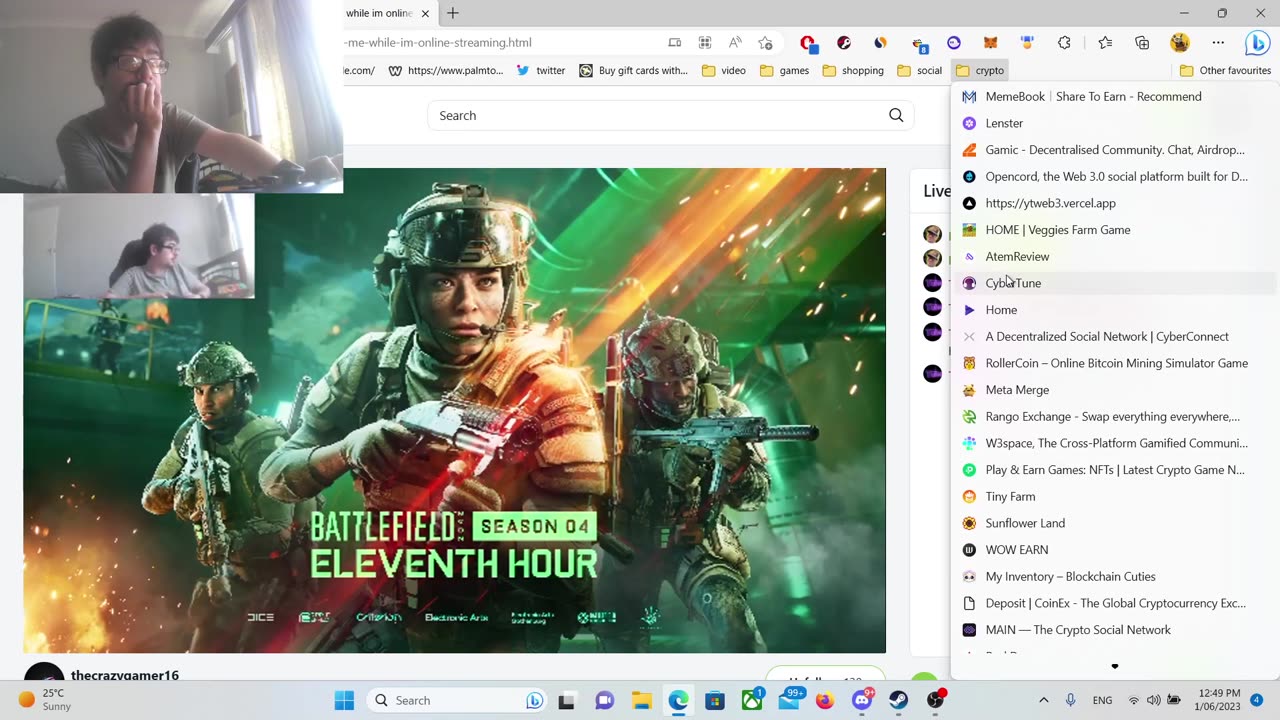Open a new browser tab with plus
1280x720 pixels.
point(453,13)
